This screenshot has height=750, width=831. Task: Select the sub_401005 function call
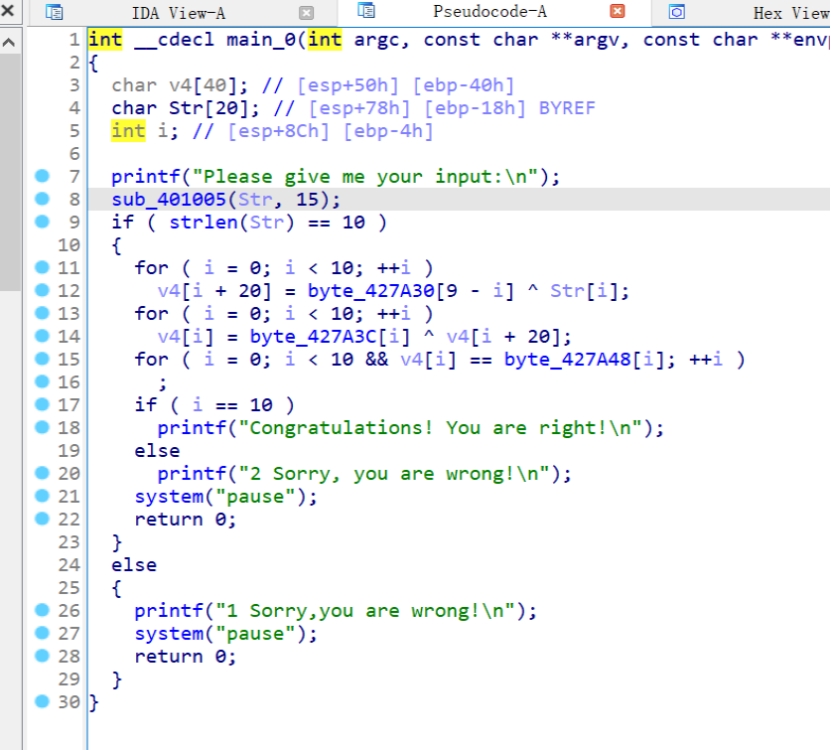click(169, 199)
